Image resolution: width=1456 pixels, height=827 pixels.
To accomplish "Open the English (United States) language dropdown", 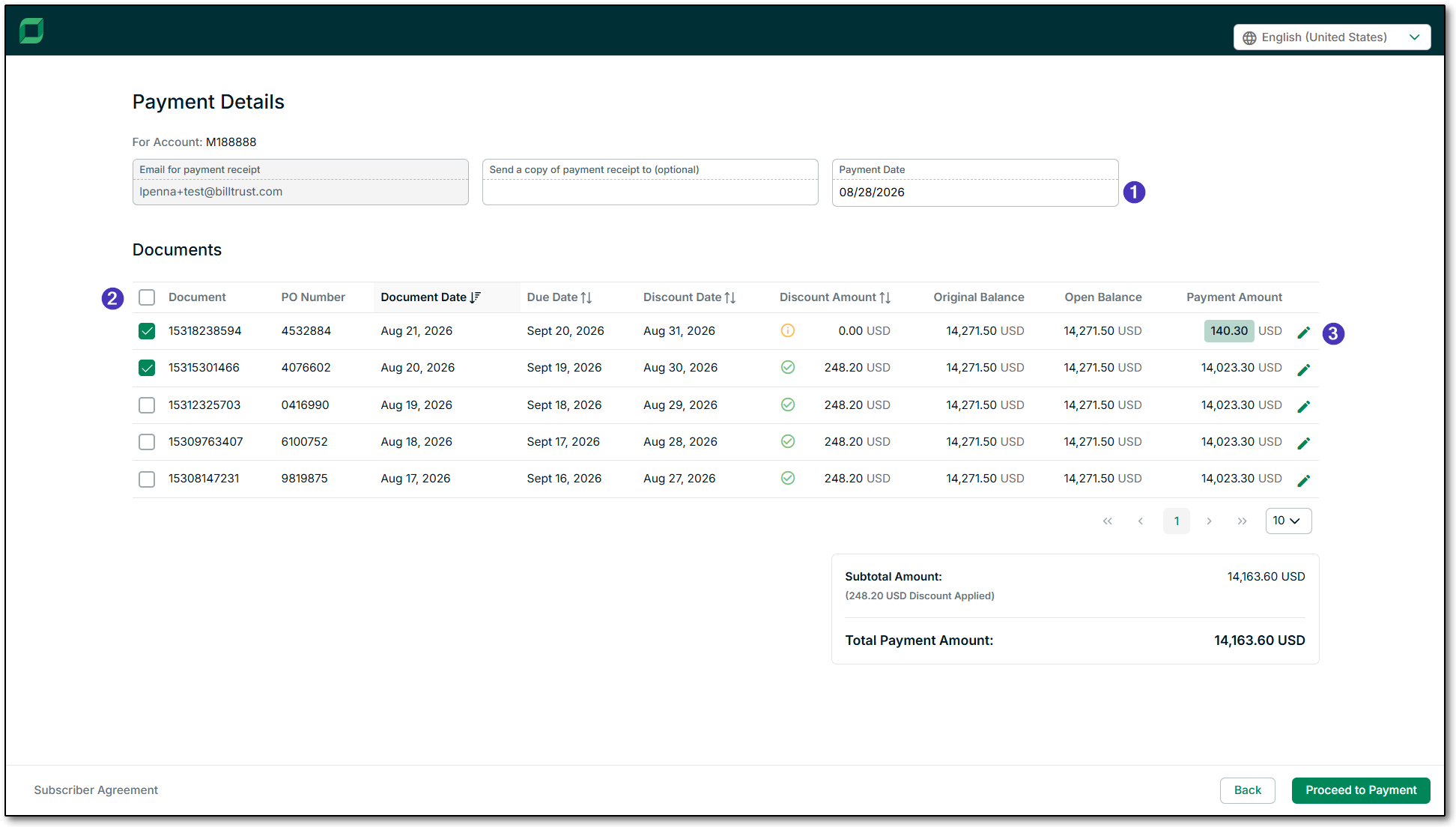I will 1332,37.
